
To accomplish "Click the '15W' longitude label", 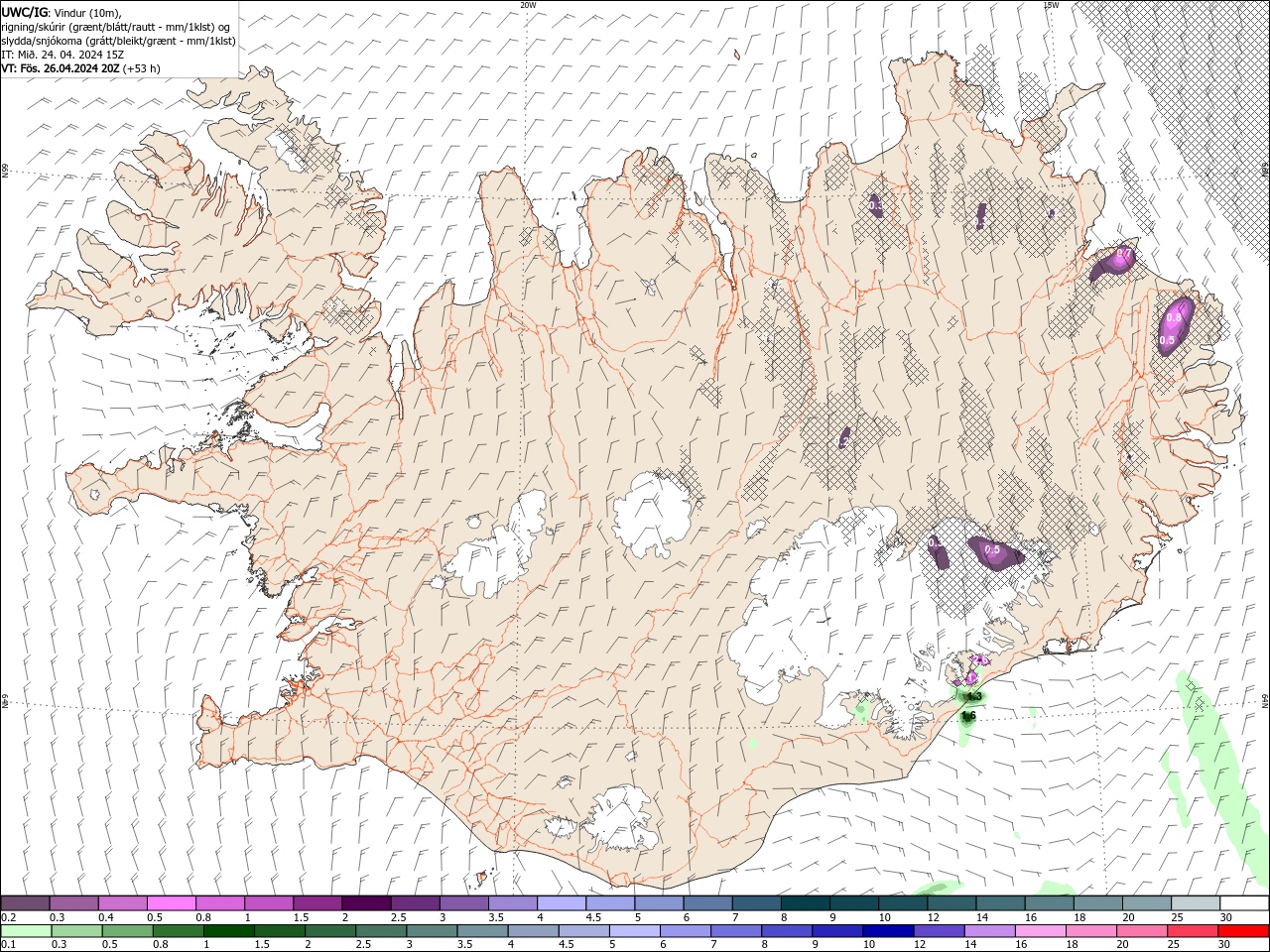I will (x=1051, y=5).
